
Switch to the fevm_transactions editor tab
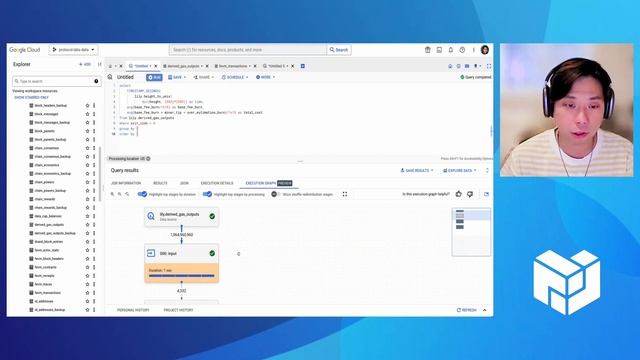(x=233, y=66)
